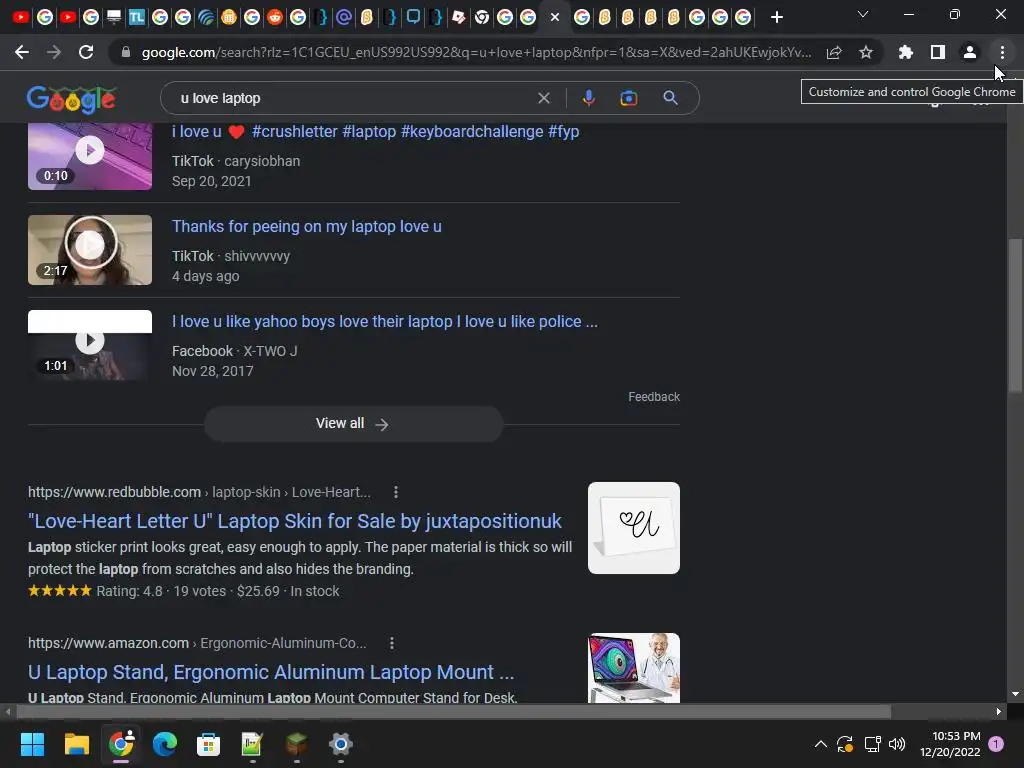Switch to the Reddit tab

point(275,17)
